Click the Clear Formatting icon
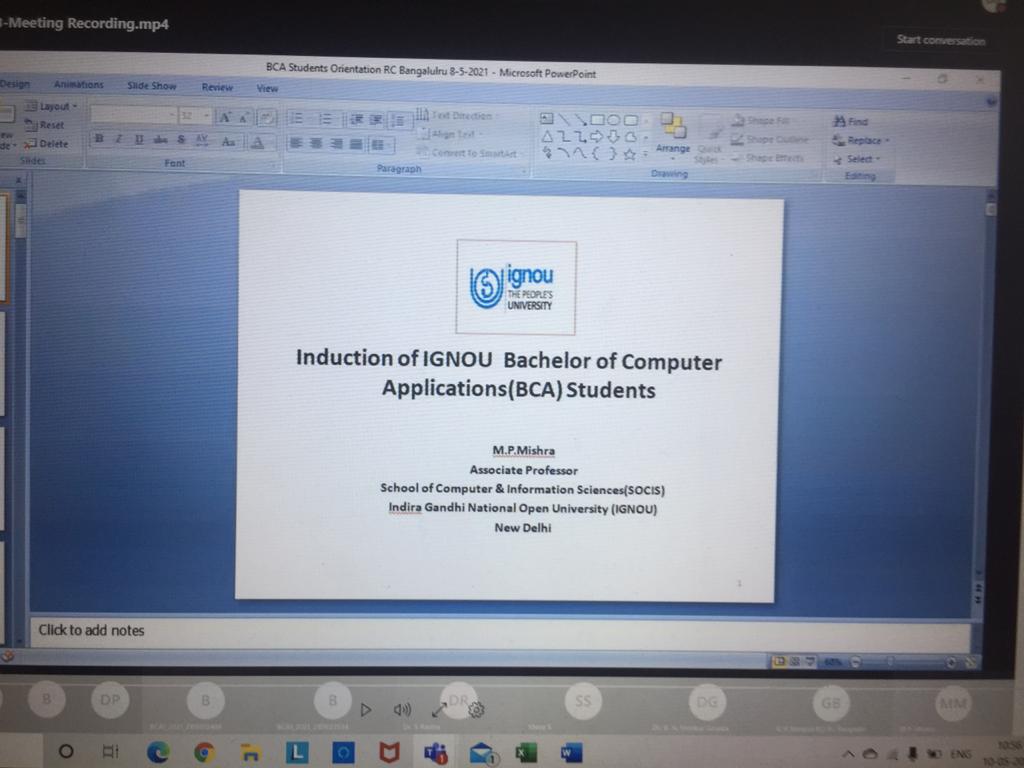This screenshot has width=1024, height=768. pos(266,118)
